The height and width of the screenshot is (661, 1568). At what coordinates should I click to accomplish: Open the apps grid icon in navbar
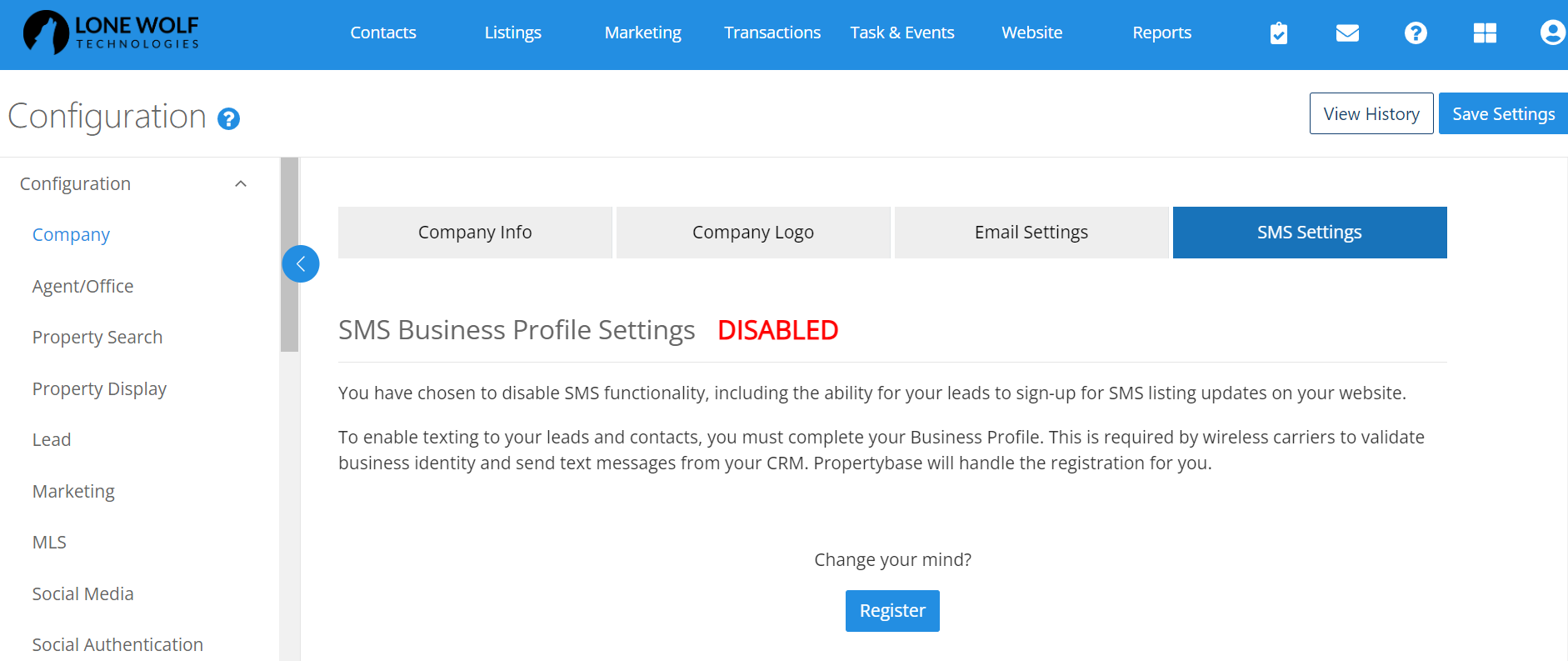[1484, 33]
